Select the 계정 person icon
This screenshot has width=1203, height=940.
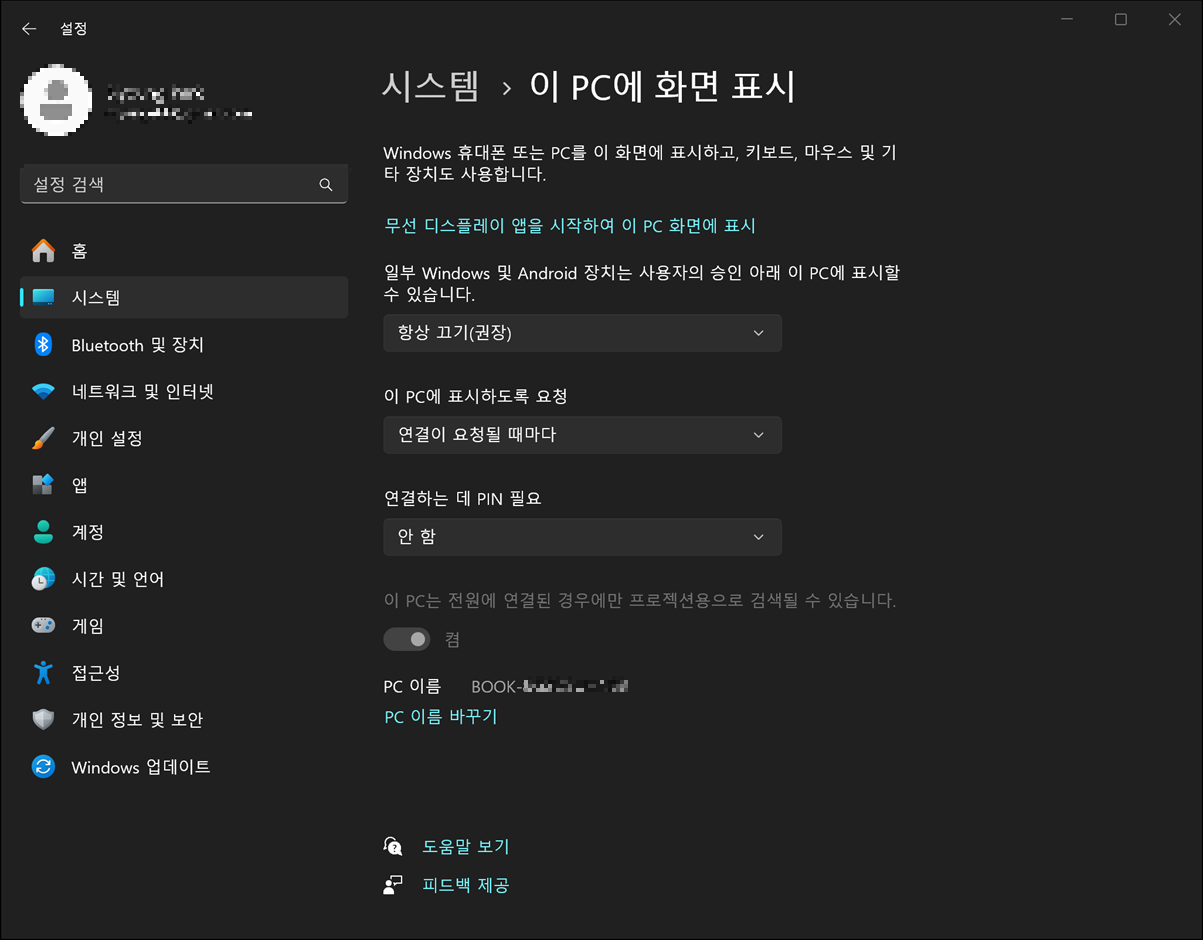(43, 532)
